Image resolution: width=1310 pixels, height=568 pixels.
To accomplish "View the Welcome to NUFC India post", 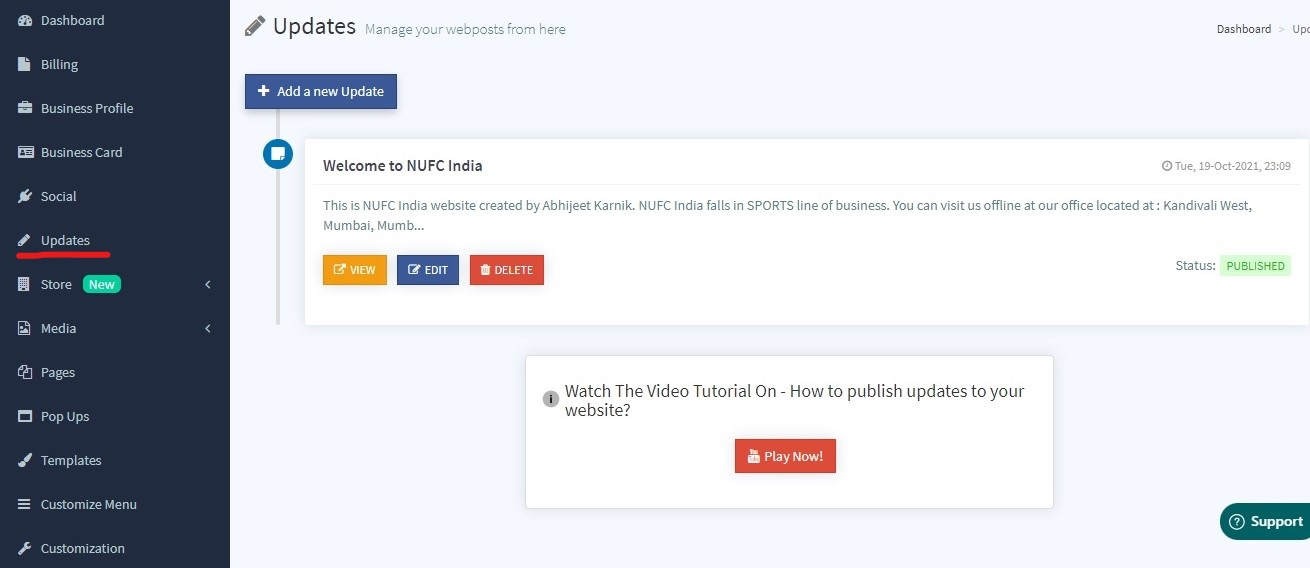I will [x=355, y=270].
